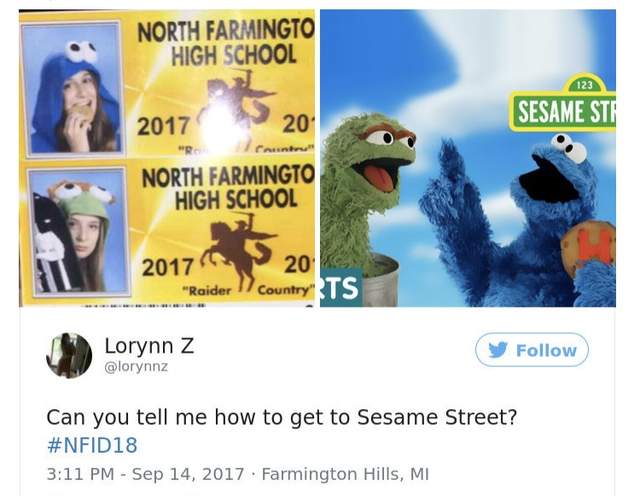The height and width of the screenshot is (496, 640).
Task: Open the Sesame Street characters photo
Action: [x=468, y=158]
